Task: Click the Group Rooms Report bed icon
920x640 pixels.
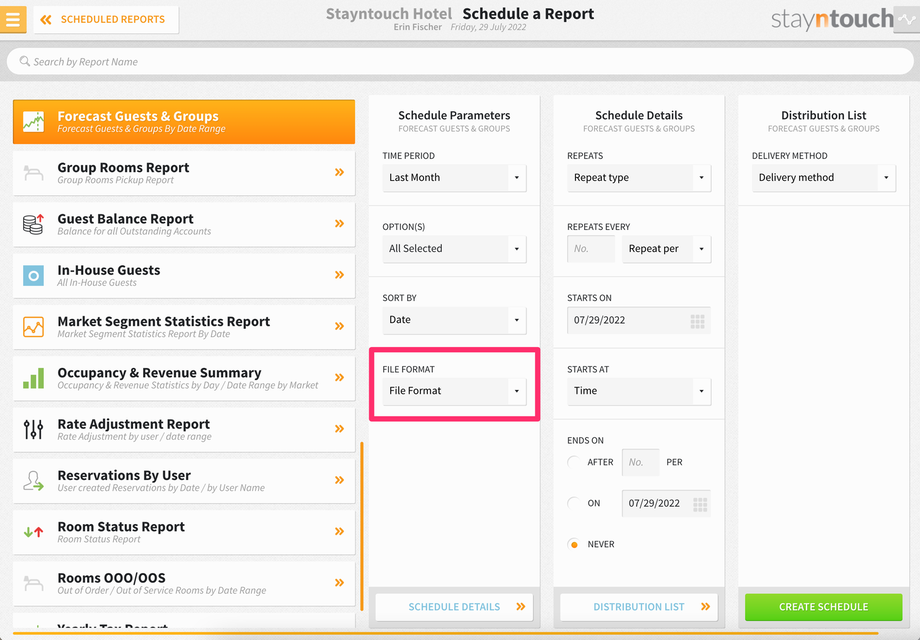Action: click(33, 173)
